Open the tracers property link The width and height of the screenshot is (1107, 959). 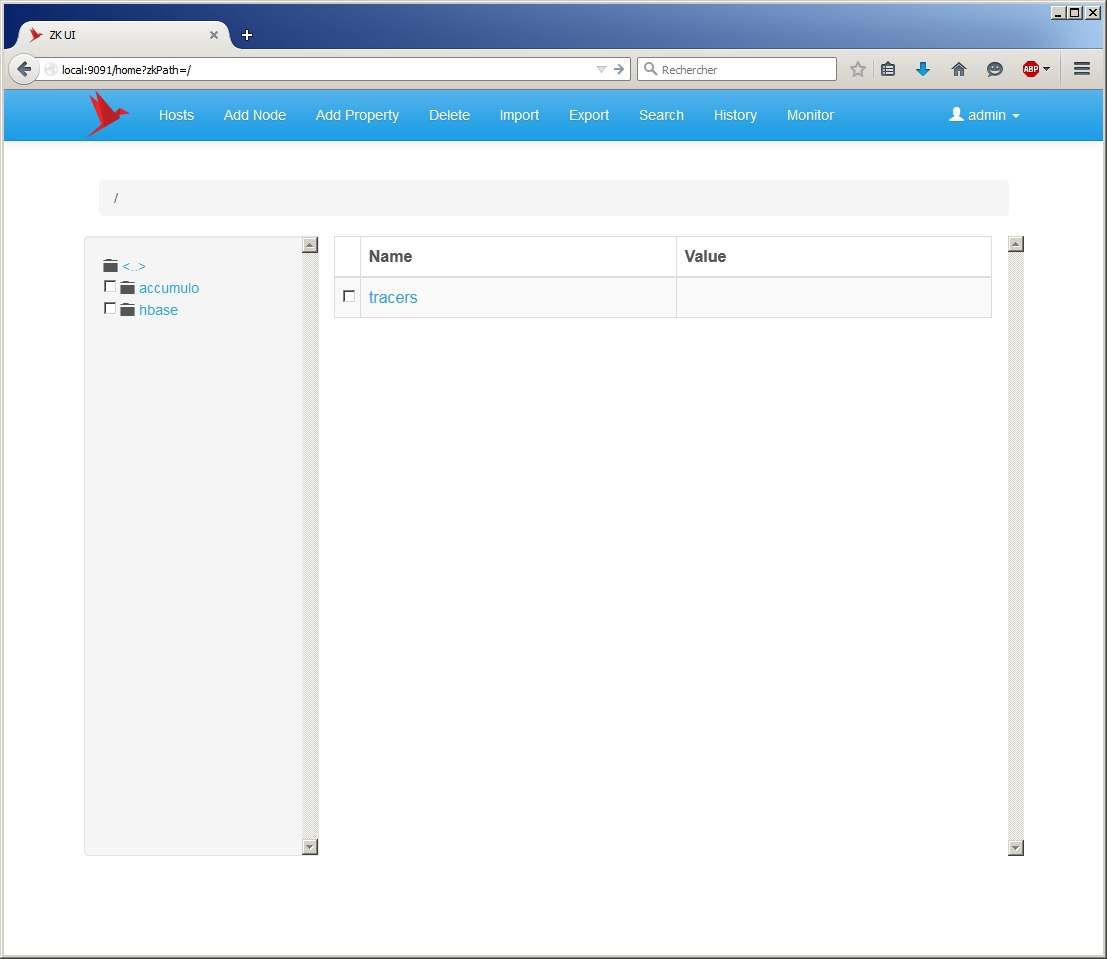[393, 297]
